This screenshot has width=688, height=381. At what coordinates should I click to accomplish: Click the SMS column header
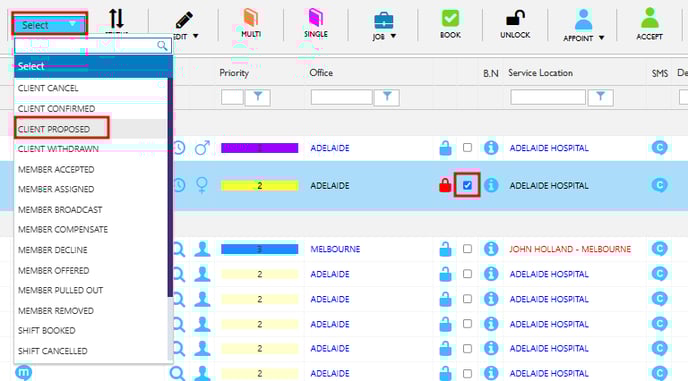pos(659,73)
